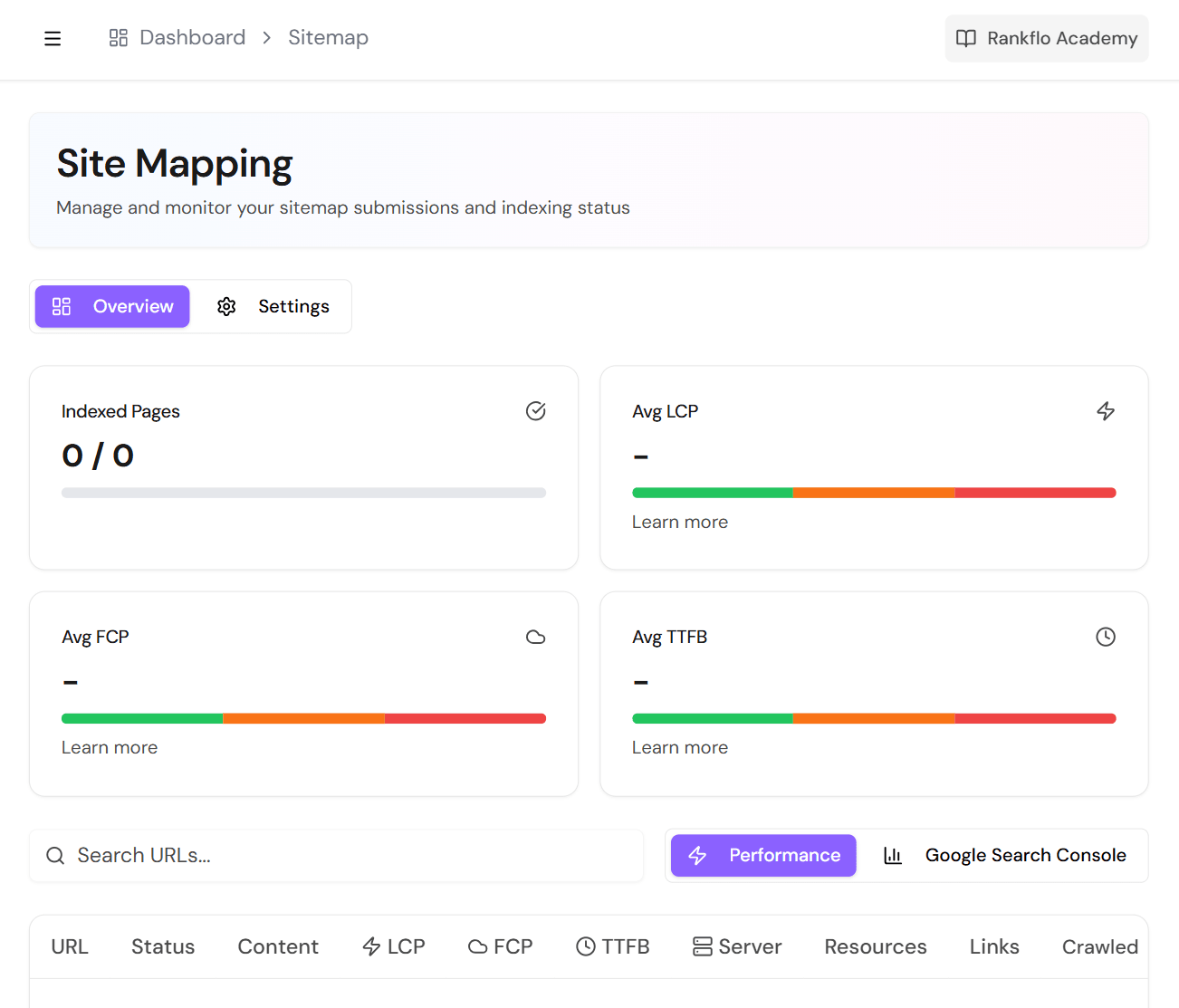The width and height of the screenshot is (1179, 1008).
Task: Click Learn more under Avg TTFB
Action: [680, 746]
